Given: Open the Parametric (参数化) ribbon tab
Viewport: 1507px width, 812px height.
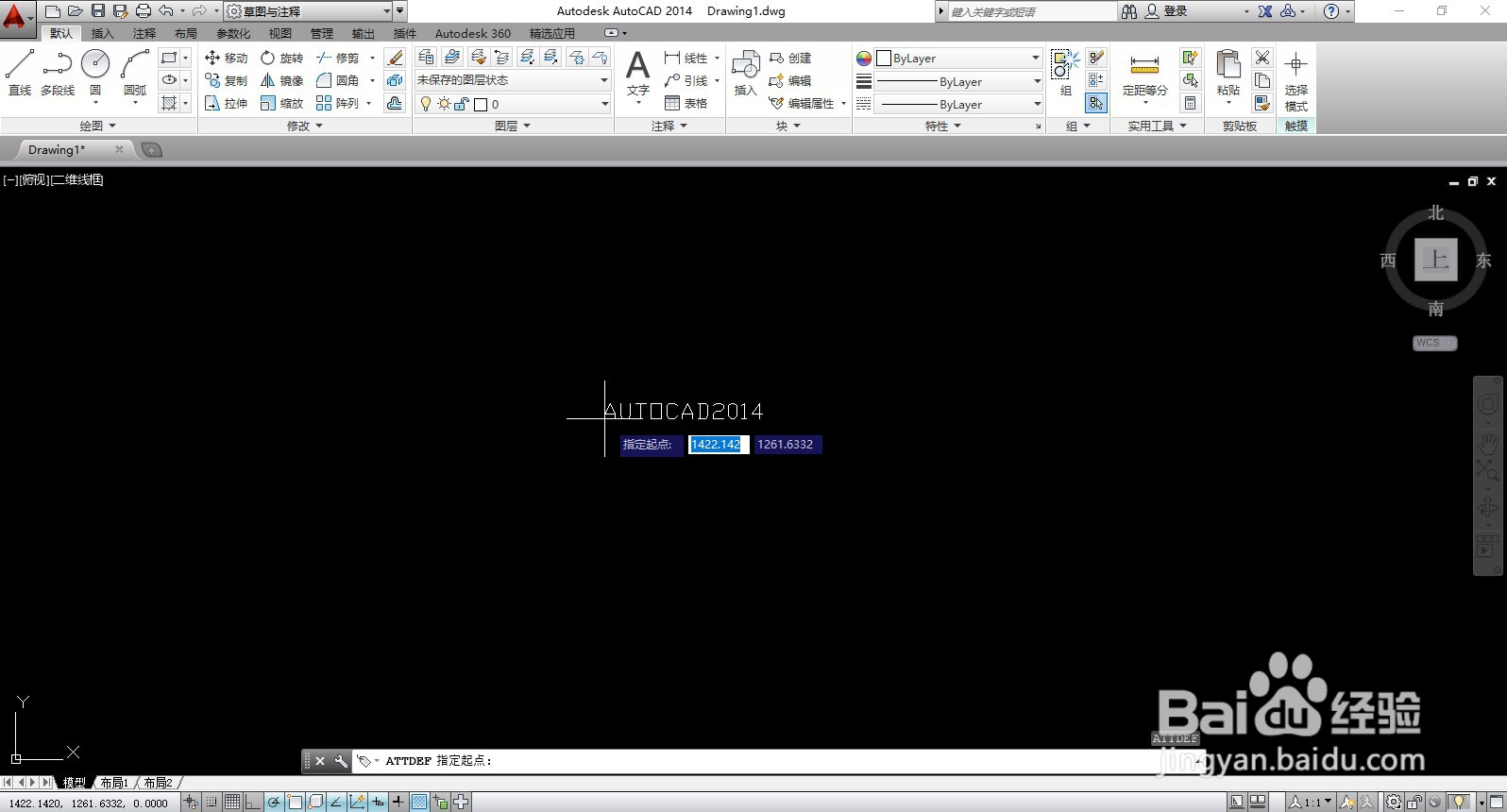Looking at the screenshot, I should tap(233, 33).
